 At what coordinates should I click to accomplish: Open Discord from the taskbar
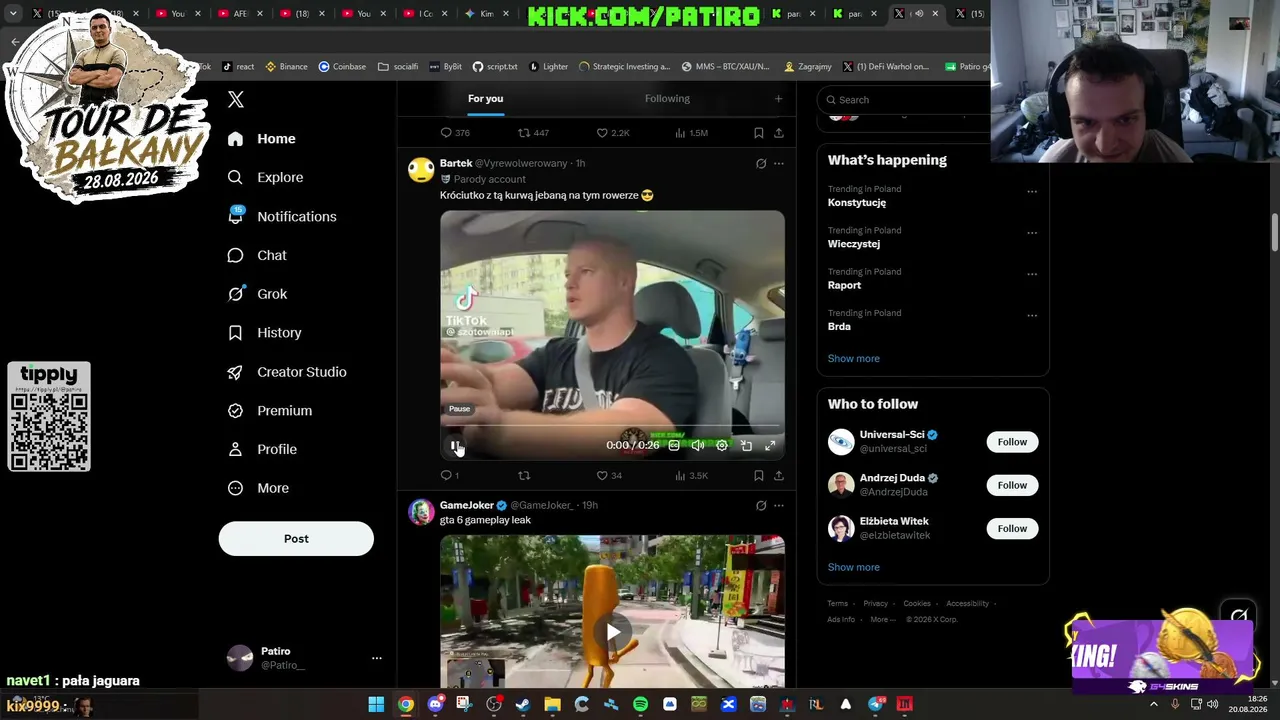(x=435, y=704)
